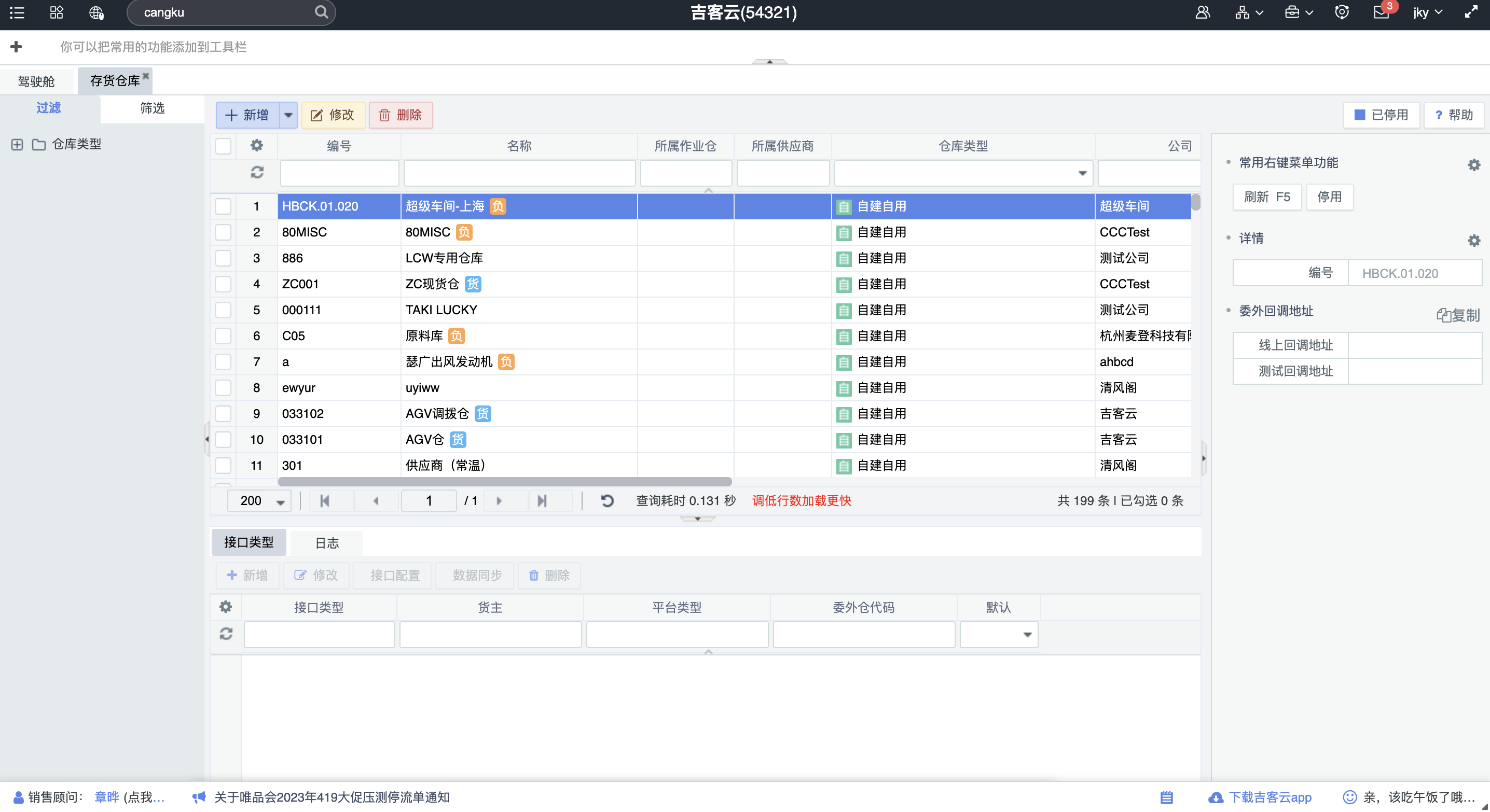The height and width of the screenshot is (812, 1490).
Task: Reload the table with the pager refresh icon
Action: click(x=607, y=500)
